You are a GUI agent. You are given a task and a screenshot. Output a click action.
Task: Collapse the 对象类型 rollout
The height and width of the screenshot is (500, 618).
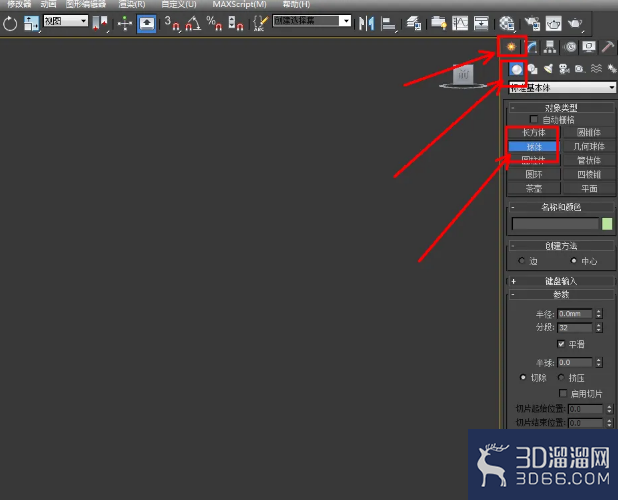pos(561,108)
